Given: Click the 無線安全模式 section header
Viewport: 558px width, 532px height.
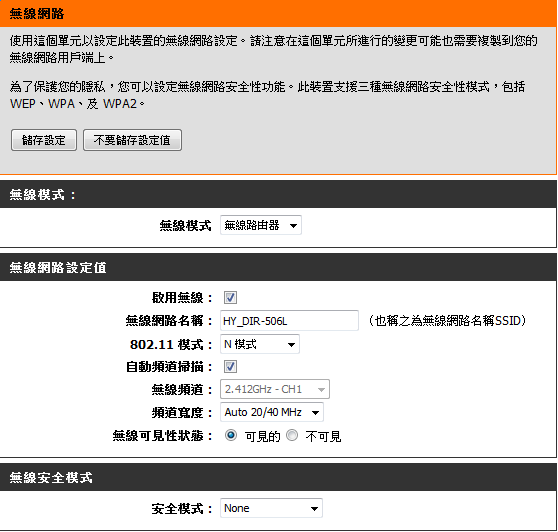Looking at the screenshot, I should [x=51, y=478].
